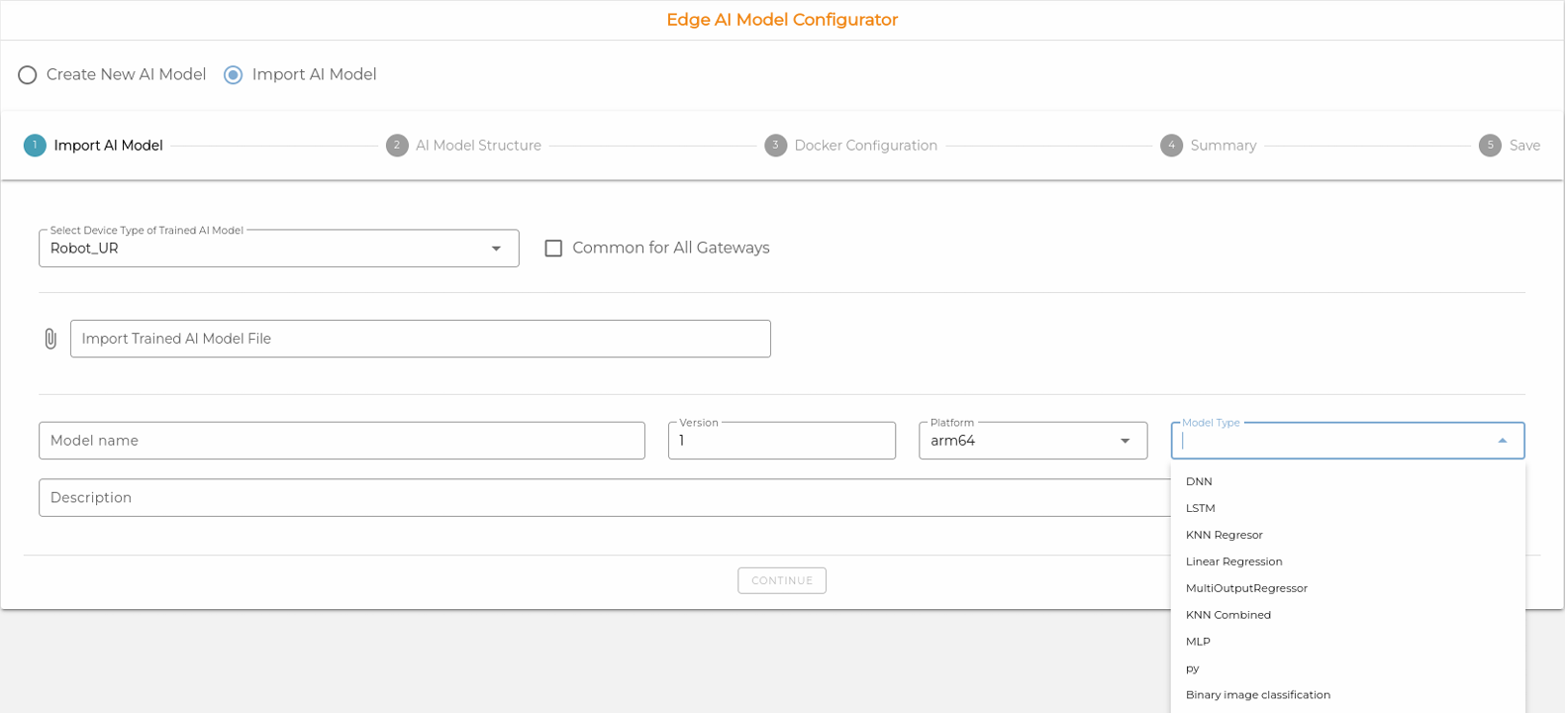Click the Description input field
This screenshot has width=1568, height=713.
(x=605, y=498)
